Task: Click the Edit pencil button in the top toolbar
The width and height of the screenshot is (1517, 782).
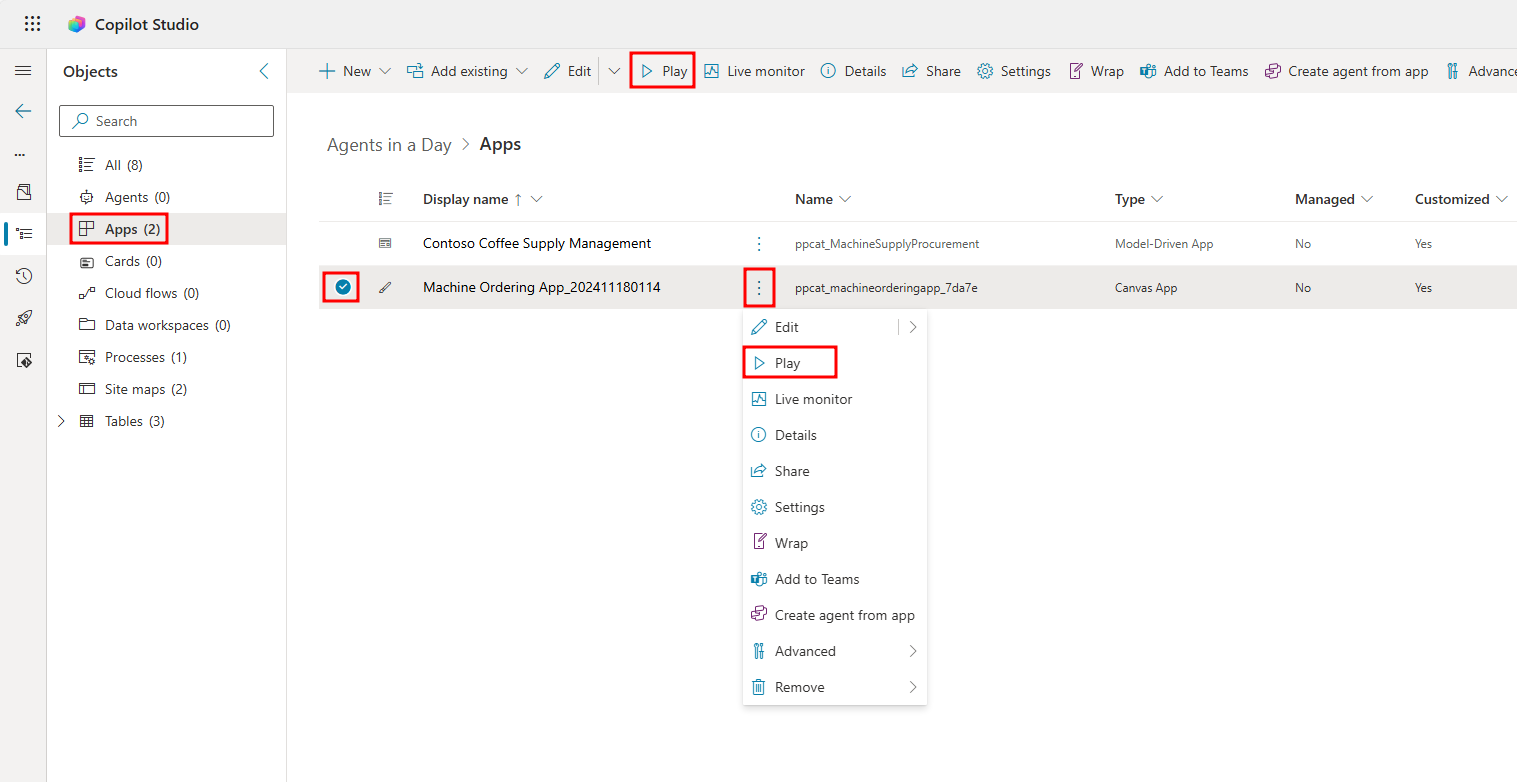Action: click(568, 71)
